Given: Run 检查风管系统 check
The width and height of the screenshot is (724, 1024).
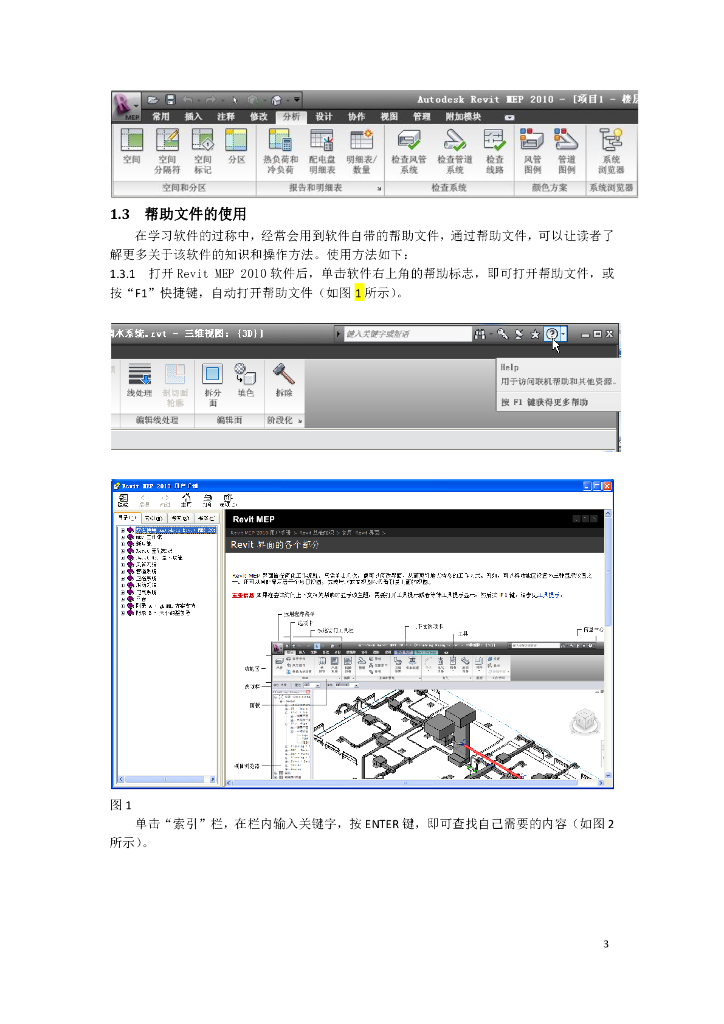Looking at the screenshot, I should (409, 152).
